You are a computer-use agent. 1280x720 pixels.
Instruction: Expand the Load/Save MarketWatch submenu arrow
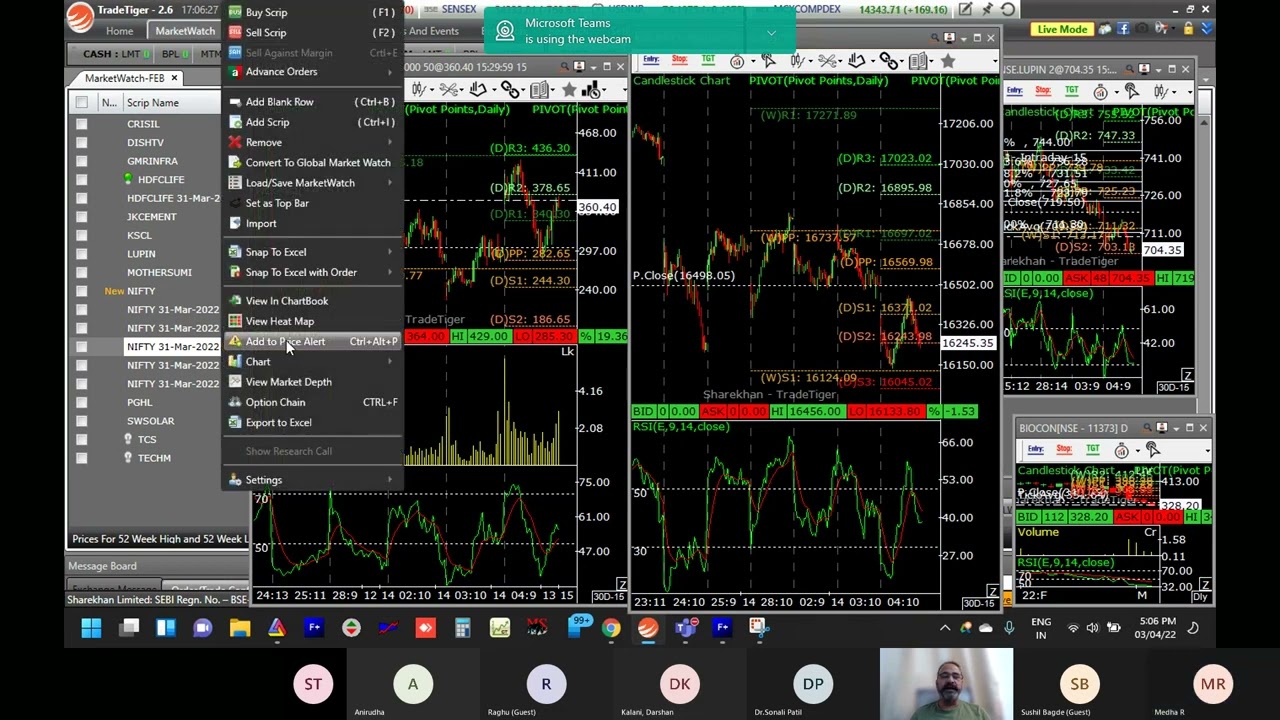pyautogui.click(x=390, y=183)
